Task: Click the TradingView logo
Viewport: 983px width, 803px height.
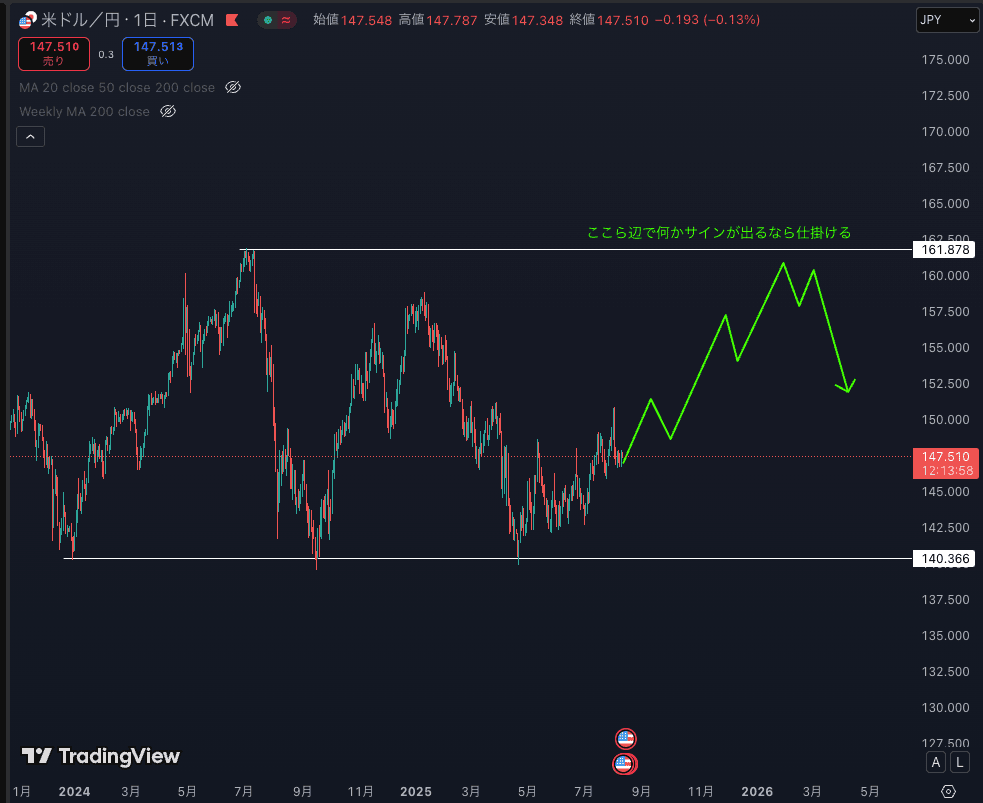Action: point(101,756)
